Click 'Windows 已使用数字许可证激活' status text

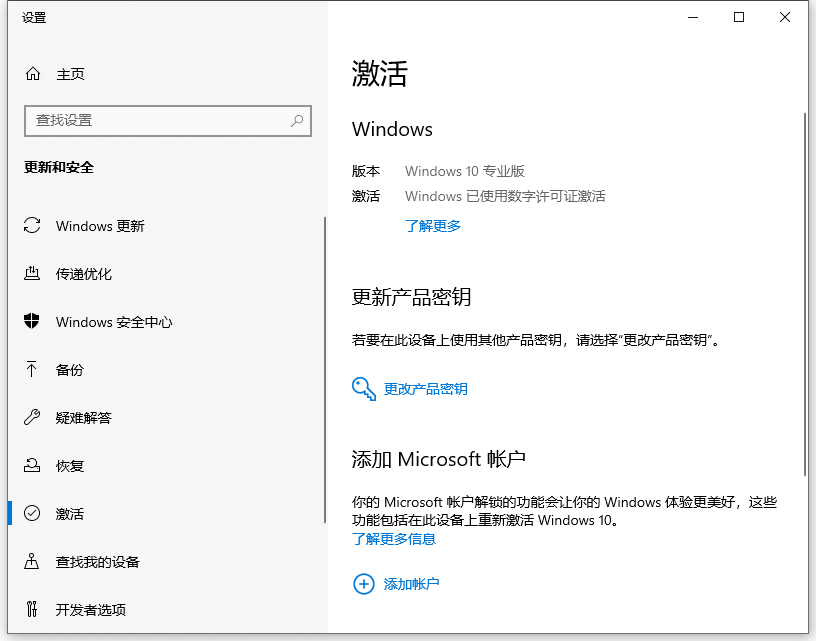505,196
